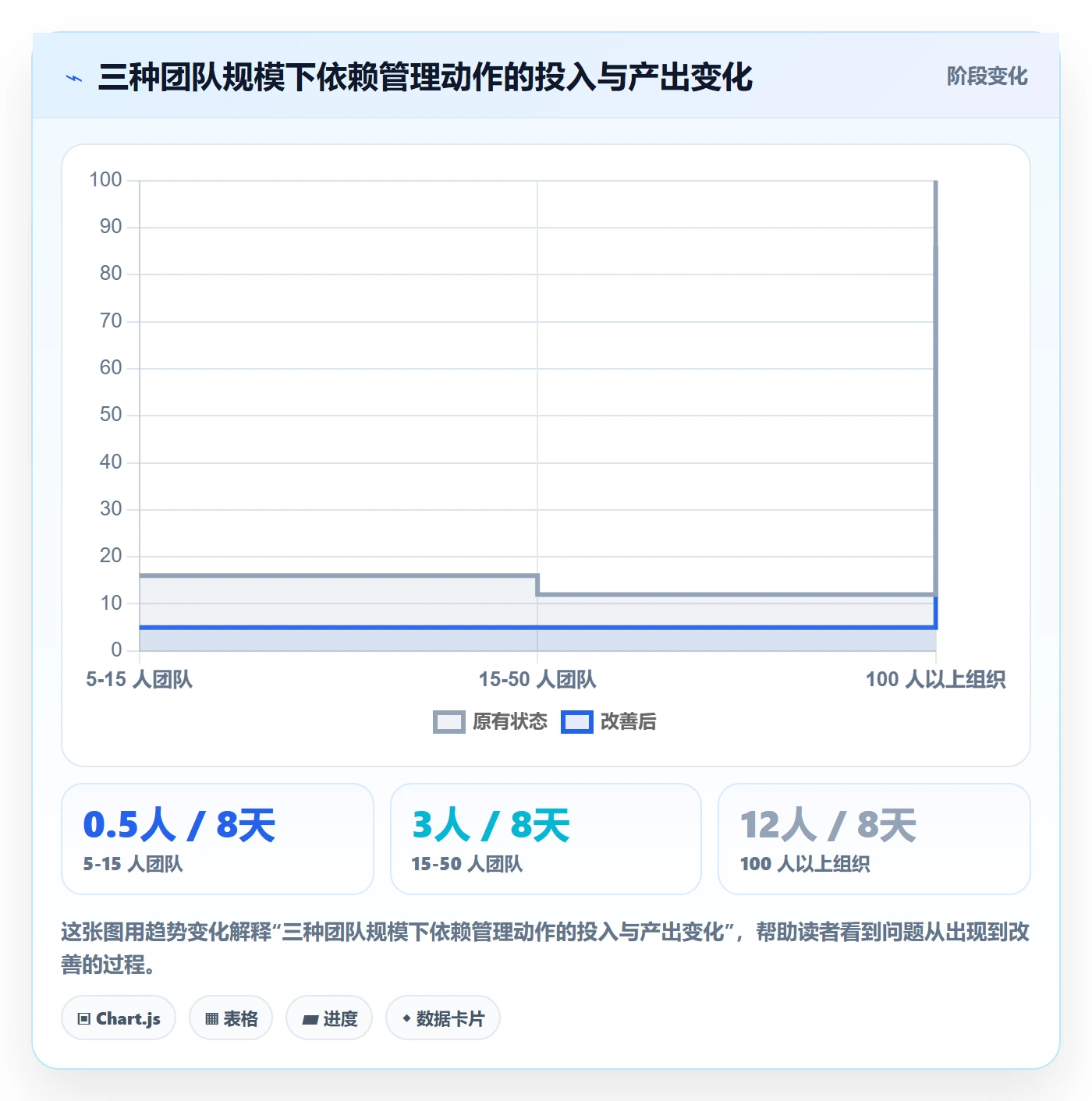Click the y-axis value 50

[111, 415]
